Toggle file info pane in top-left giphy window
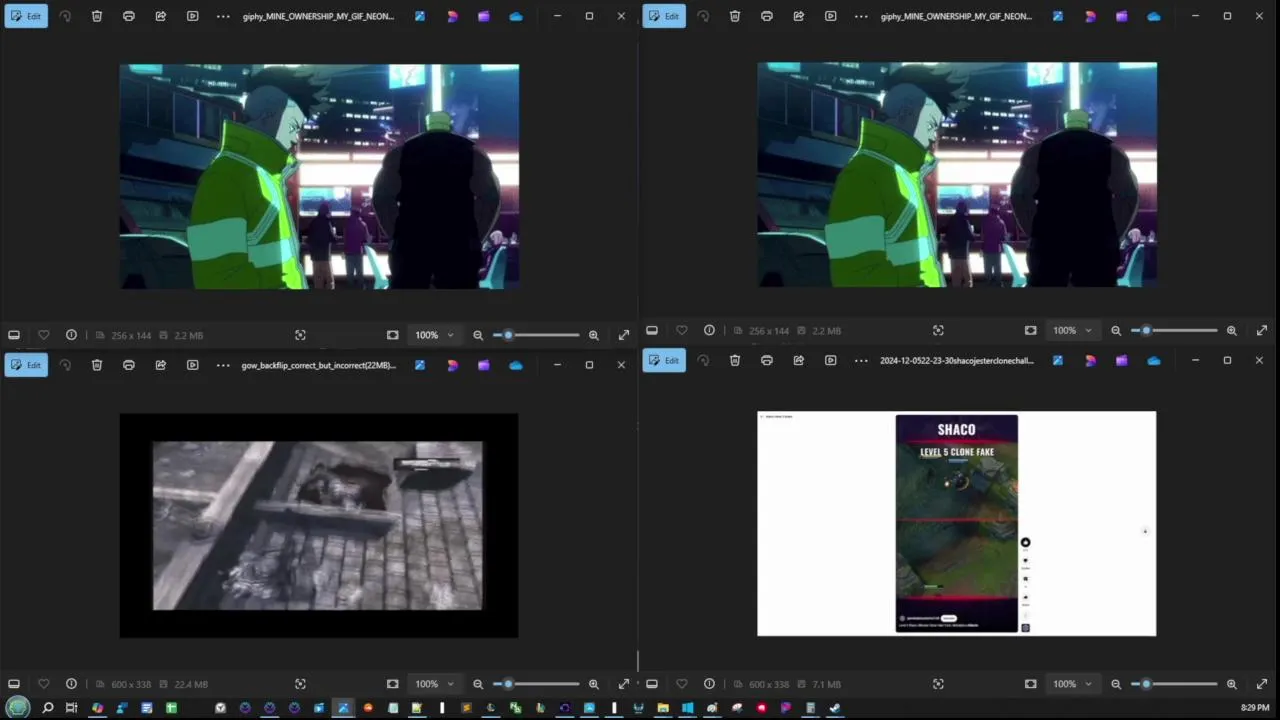1280x720 pixels. 71,335
